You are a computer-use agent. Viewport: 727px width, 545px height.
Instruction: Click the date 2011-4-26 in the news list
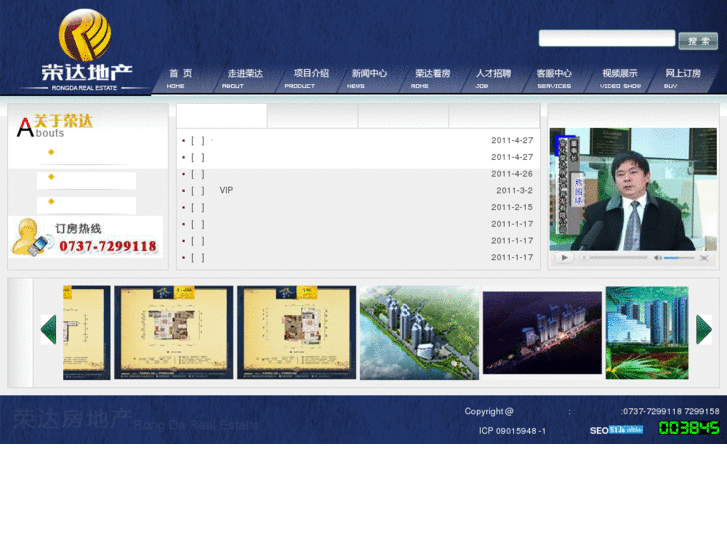point(512,174)
